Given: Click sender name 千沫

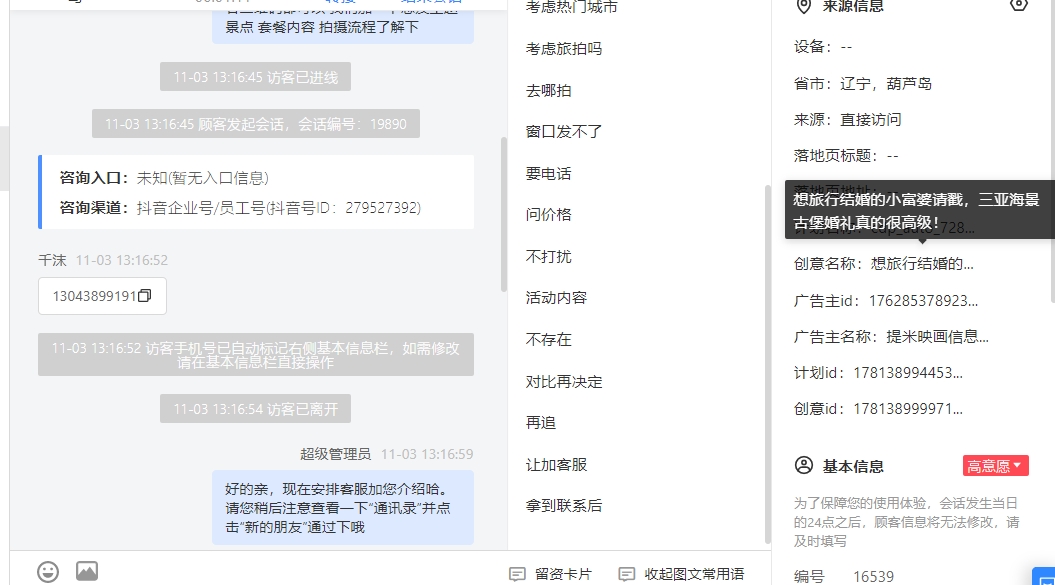Looking at the screenshot, I should (52, 261).
